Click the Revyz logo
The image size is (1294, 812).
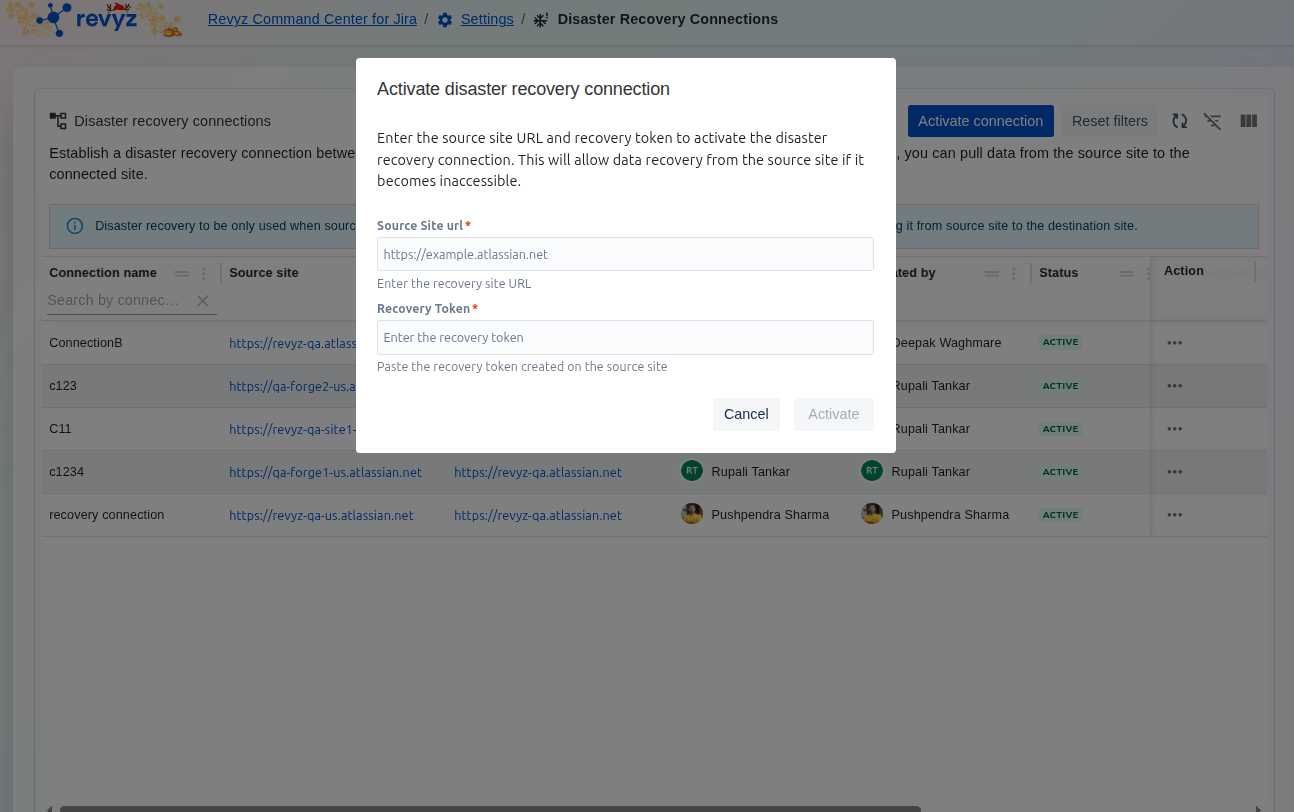(x=92, y=19)
